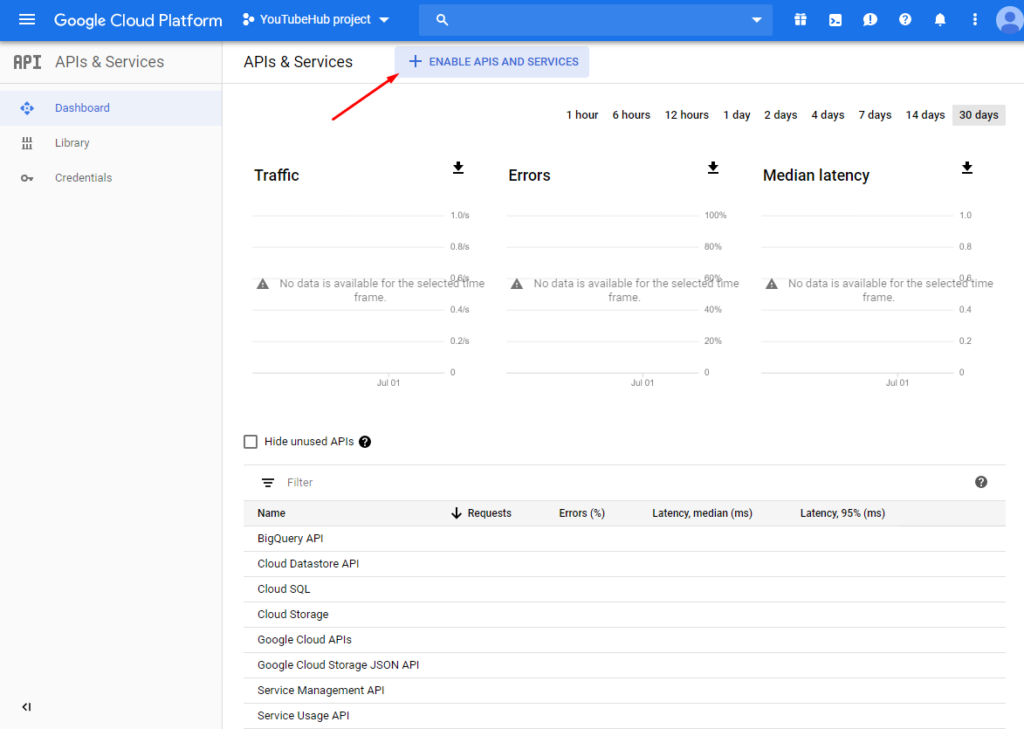
Task: Open the send feedback speech-bubble icon
Action: [x=870, y=19]
